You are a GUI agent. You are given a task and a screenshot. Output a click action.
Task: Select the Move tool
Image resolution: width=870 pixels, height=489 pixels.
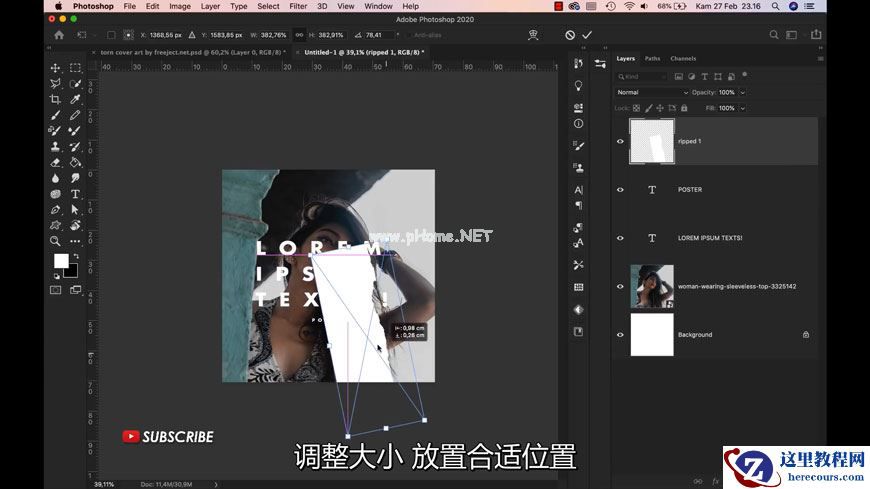[x=55, y=68]
